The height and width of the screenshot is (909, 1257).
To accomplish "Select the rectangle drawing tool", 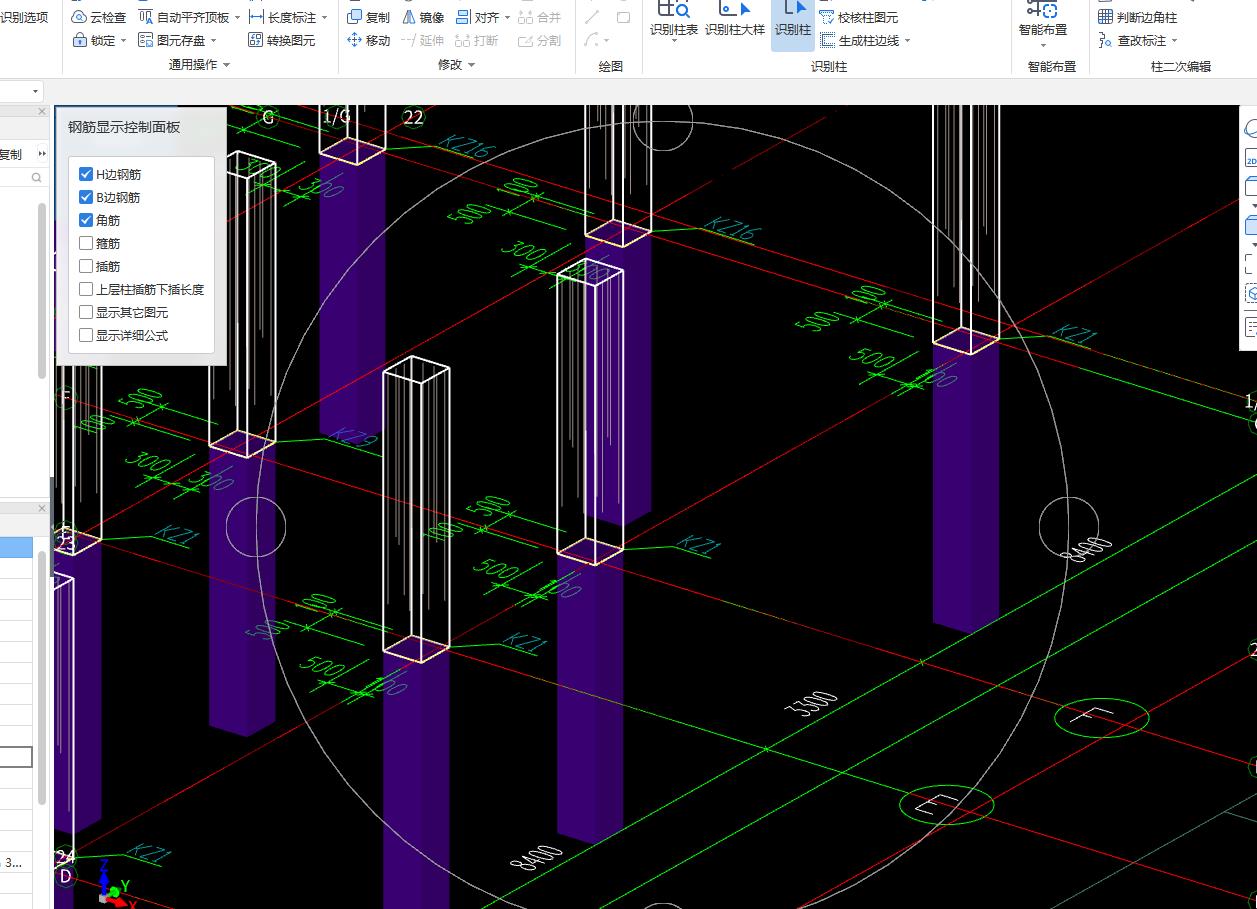I will [x=623, y=17].
